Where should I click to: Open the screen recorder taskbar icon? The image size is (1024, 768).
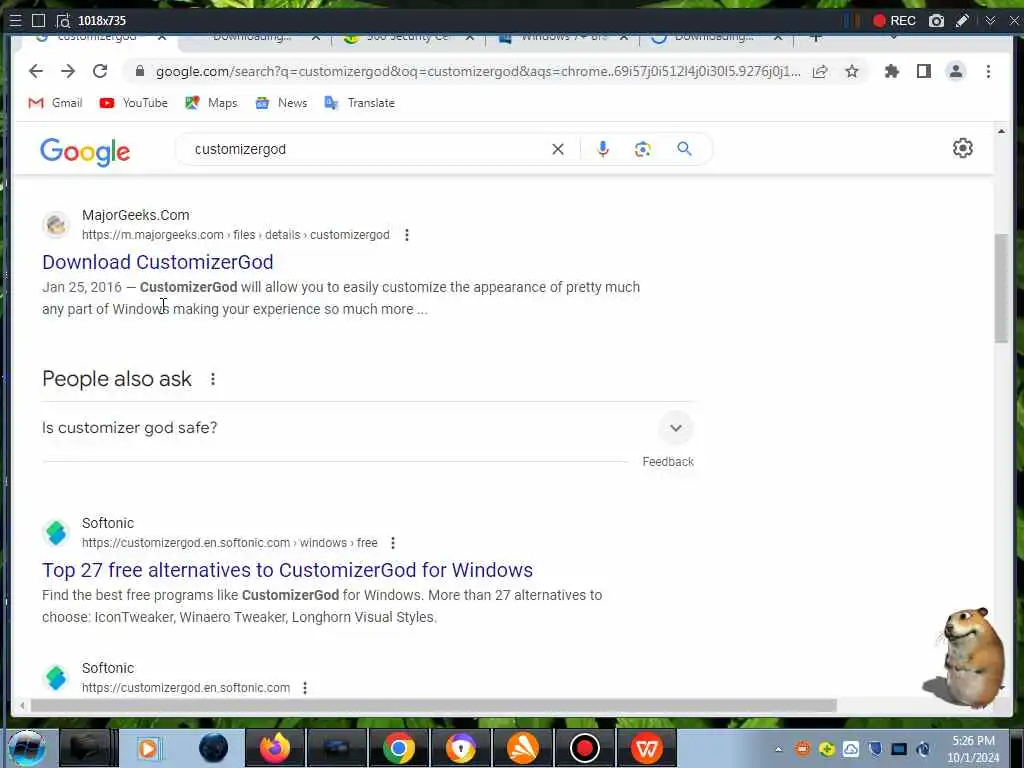click(584, 748)
